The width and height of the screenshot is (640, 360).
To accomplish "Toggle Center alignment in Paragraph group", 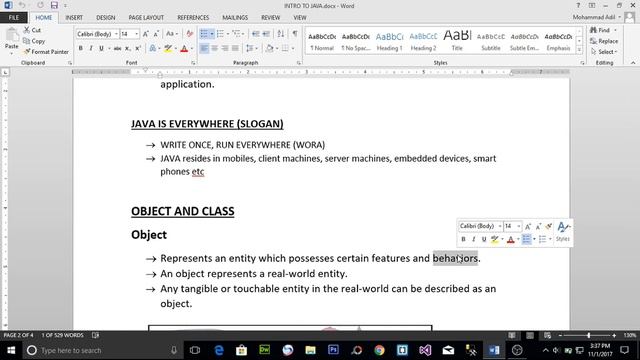I will [x=214, y=49].
